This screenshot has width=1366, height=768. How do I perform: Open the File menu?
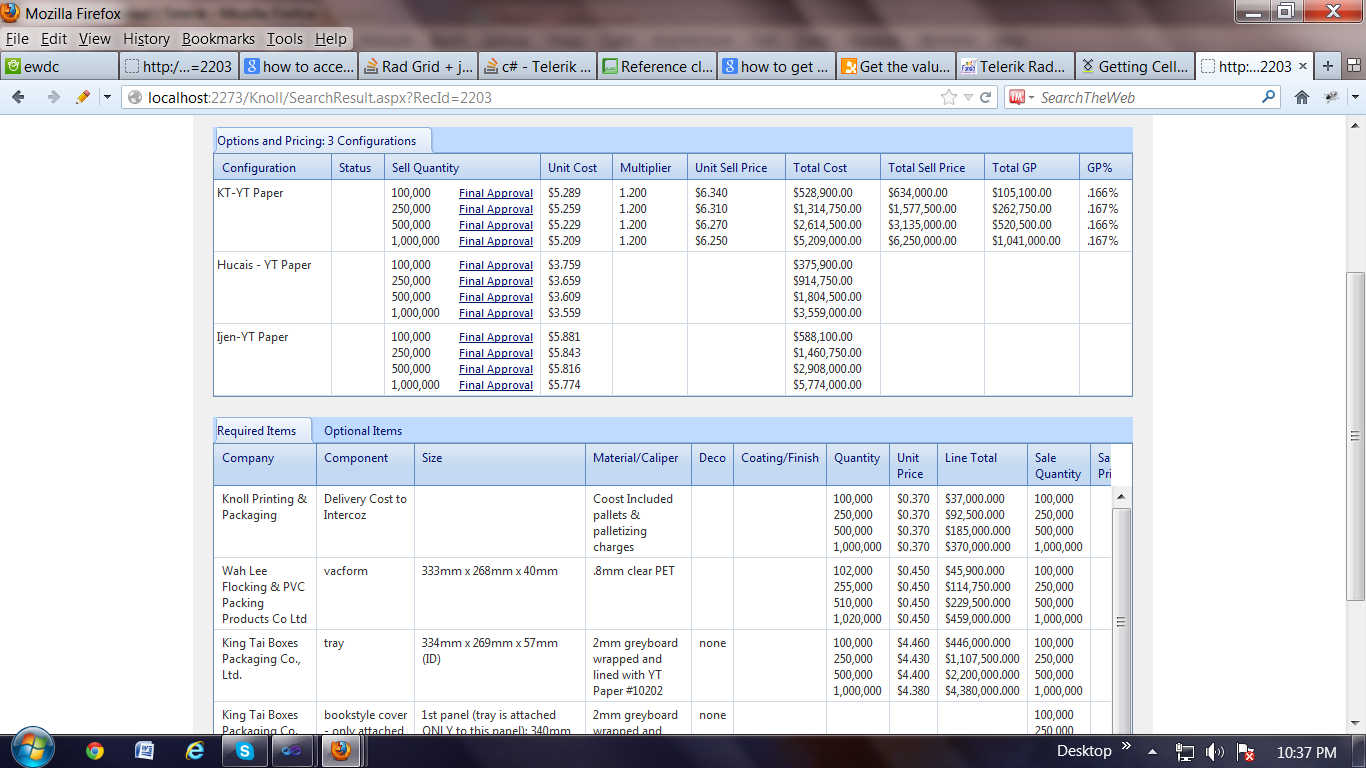pos(17,39)
